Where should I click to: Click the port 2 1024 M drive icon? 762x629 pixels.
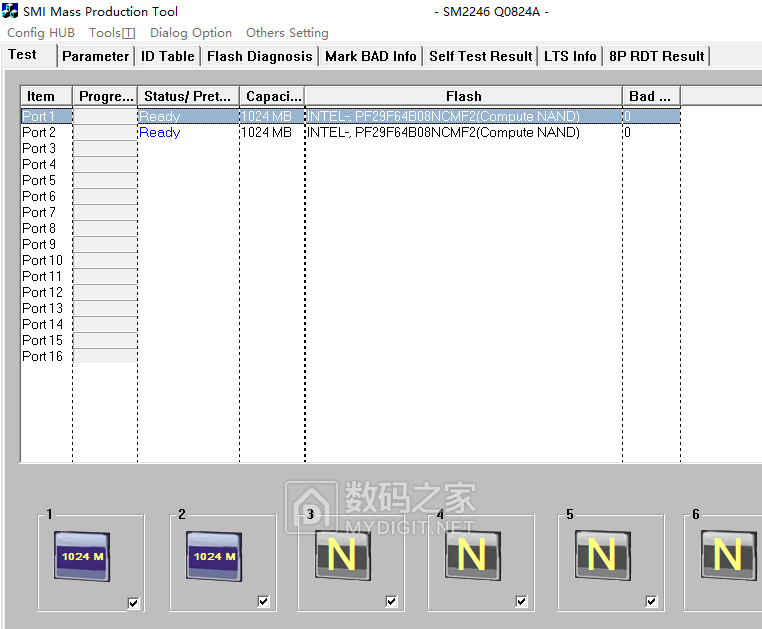coord(213,555)
